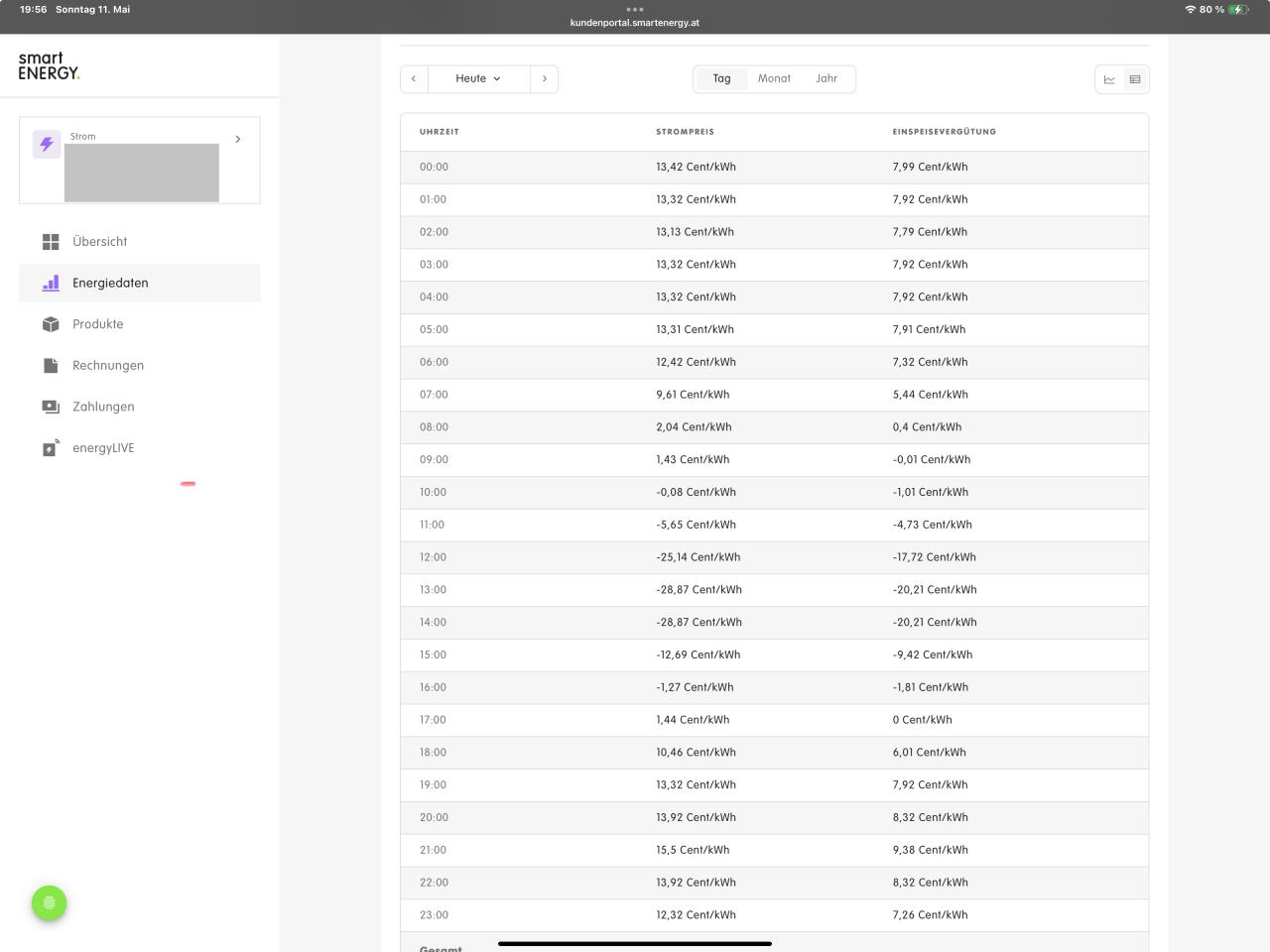Switch to table view icon
The image size is (1270, 952).
click(x=1135, y=79)
